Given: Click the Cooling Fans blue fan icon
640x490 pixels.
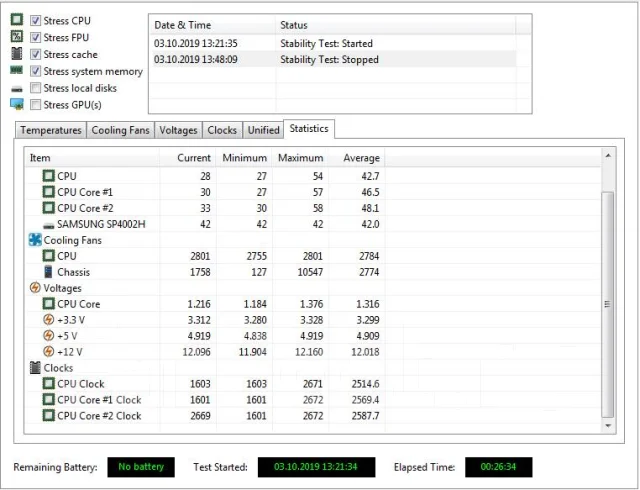Looking at the screenshot, I should (x=35, y=240).
